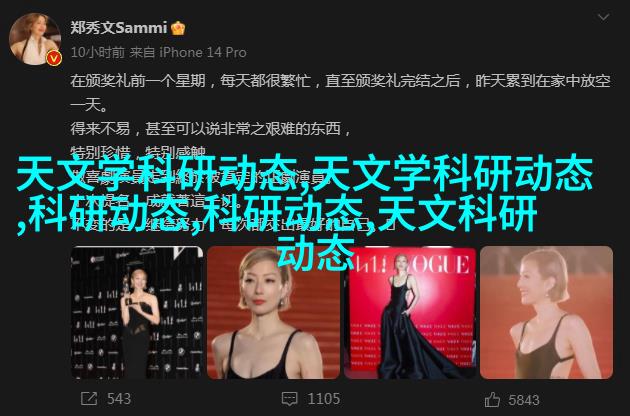Open the fourth side-profile smiling photo
Image resolution: width=630 pixels, height=416 pixels.
click(x=546, y=313)
